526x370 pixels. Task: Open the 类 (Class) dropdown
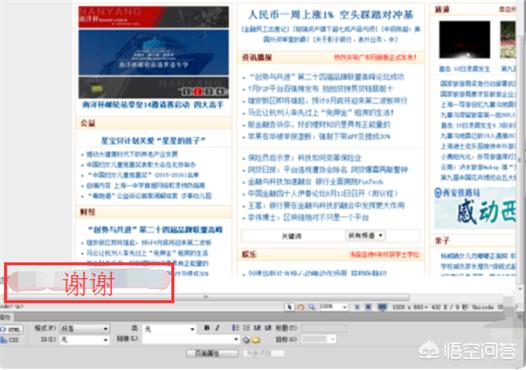(x=169, y=329)
